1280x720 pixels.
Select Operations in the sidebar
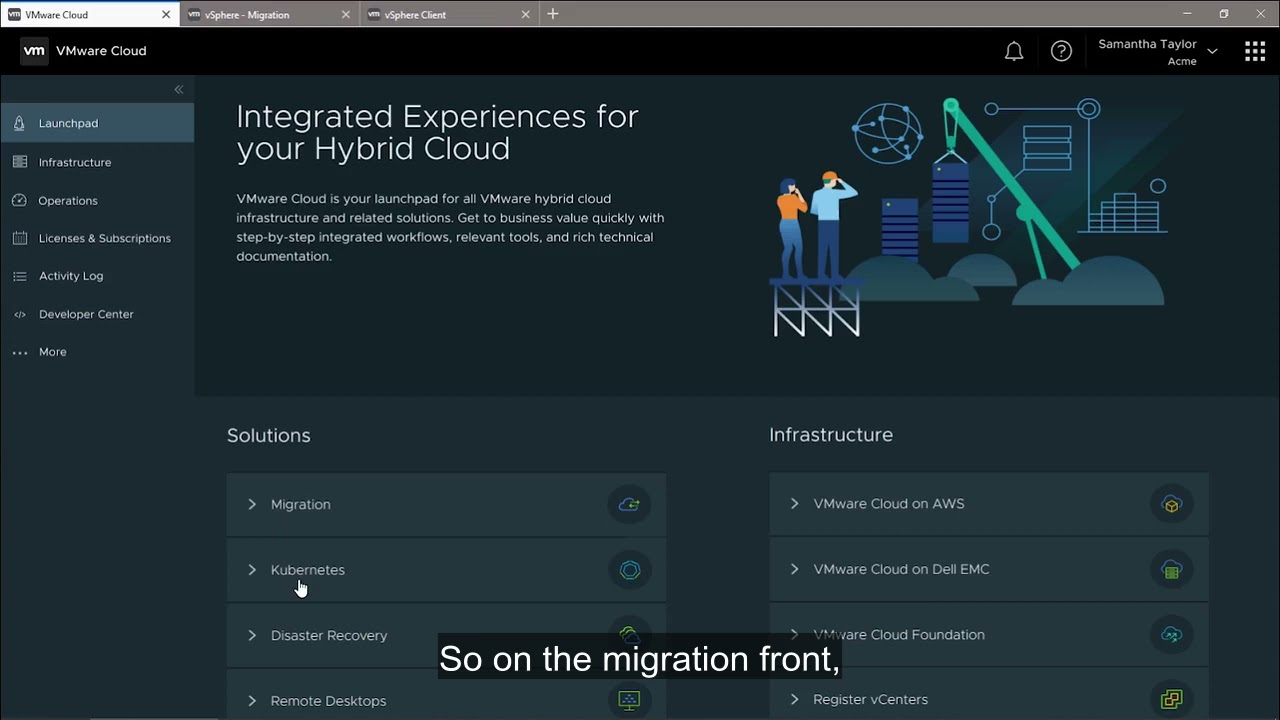coord(97,200)
